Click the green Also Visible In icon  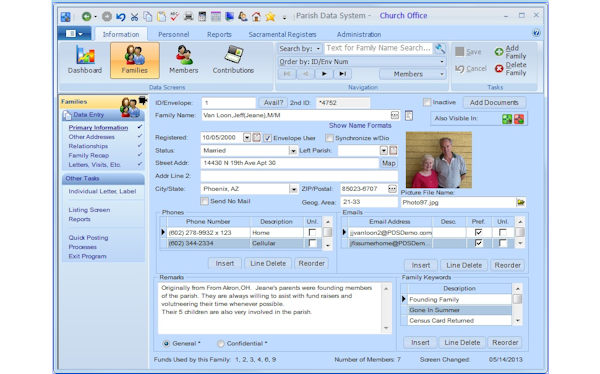[507, 119]
